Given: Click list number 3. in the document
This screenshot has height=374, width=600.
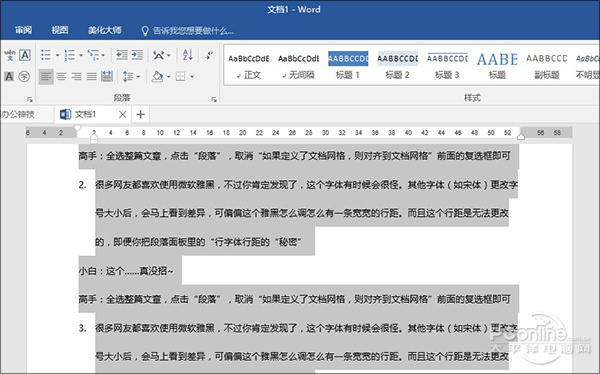Looking at the screenshot, I should tap(83, 328).
